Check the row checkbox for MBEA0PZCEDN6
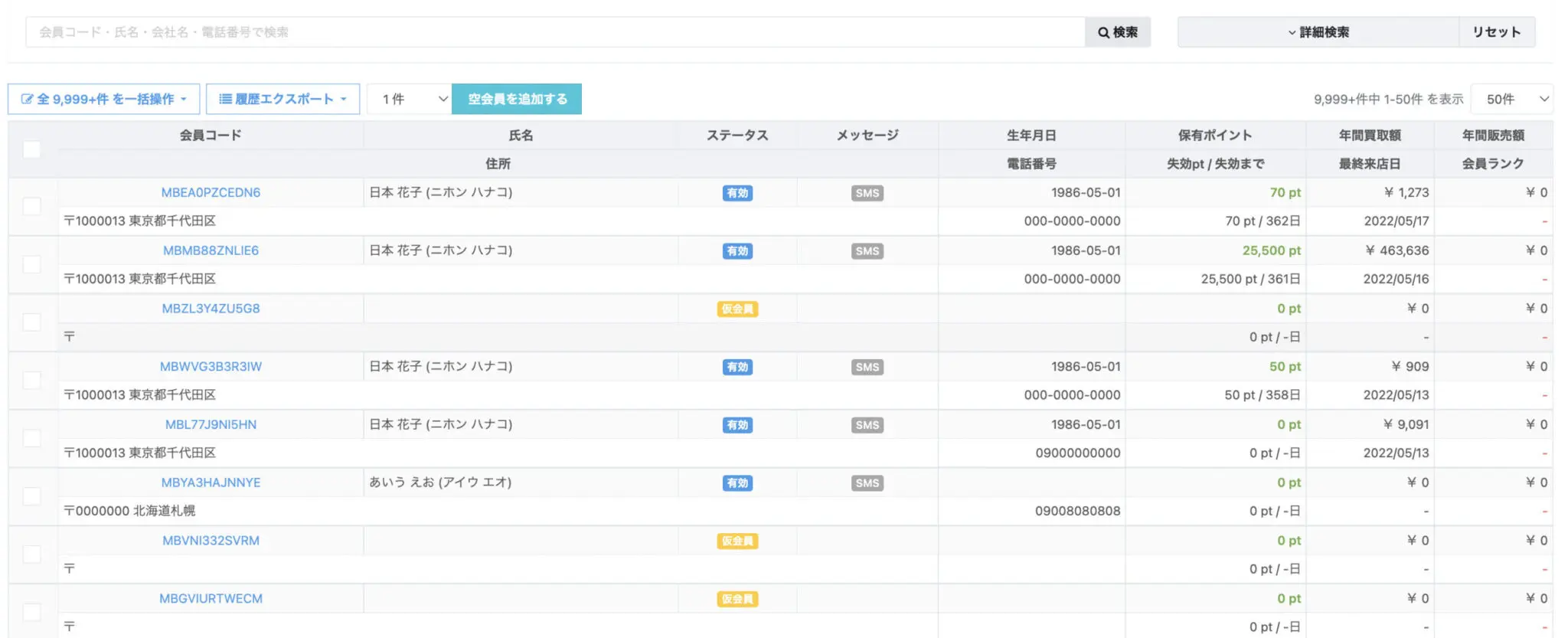The width and height of the screenshot is (1568, 638). coord(31,206)
